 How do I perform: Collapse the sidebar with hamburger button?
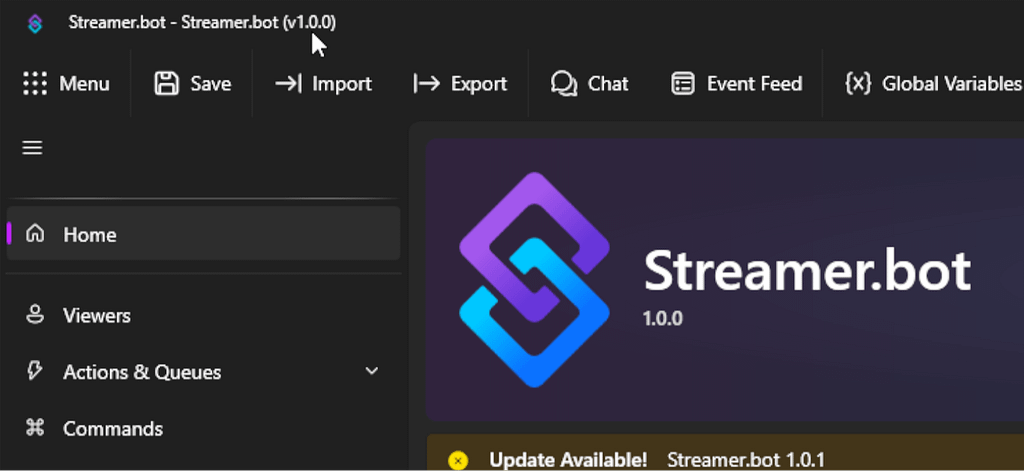point(32,148)
